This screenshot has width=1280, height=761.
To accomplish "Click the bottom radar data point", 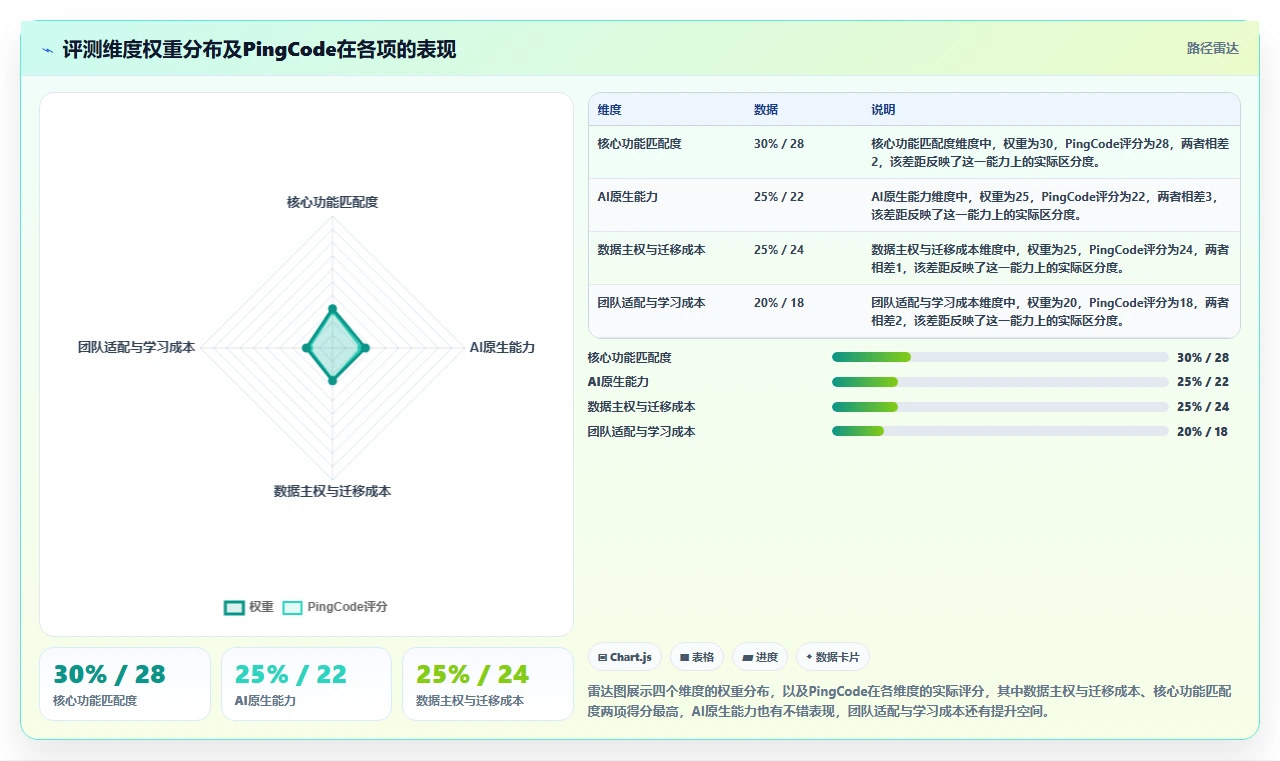I will coord(333,379).
